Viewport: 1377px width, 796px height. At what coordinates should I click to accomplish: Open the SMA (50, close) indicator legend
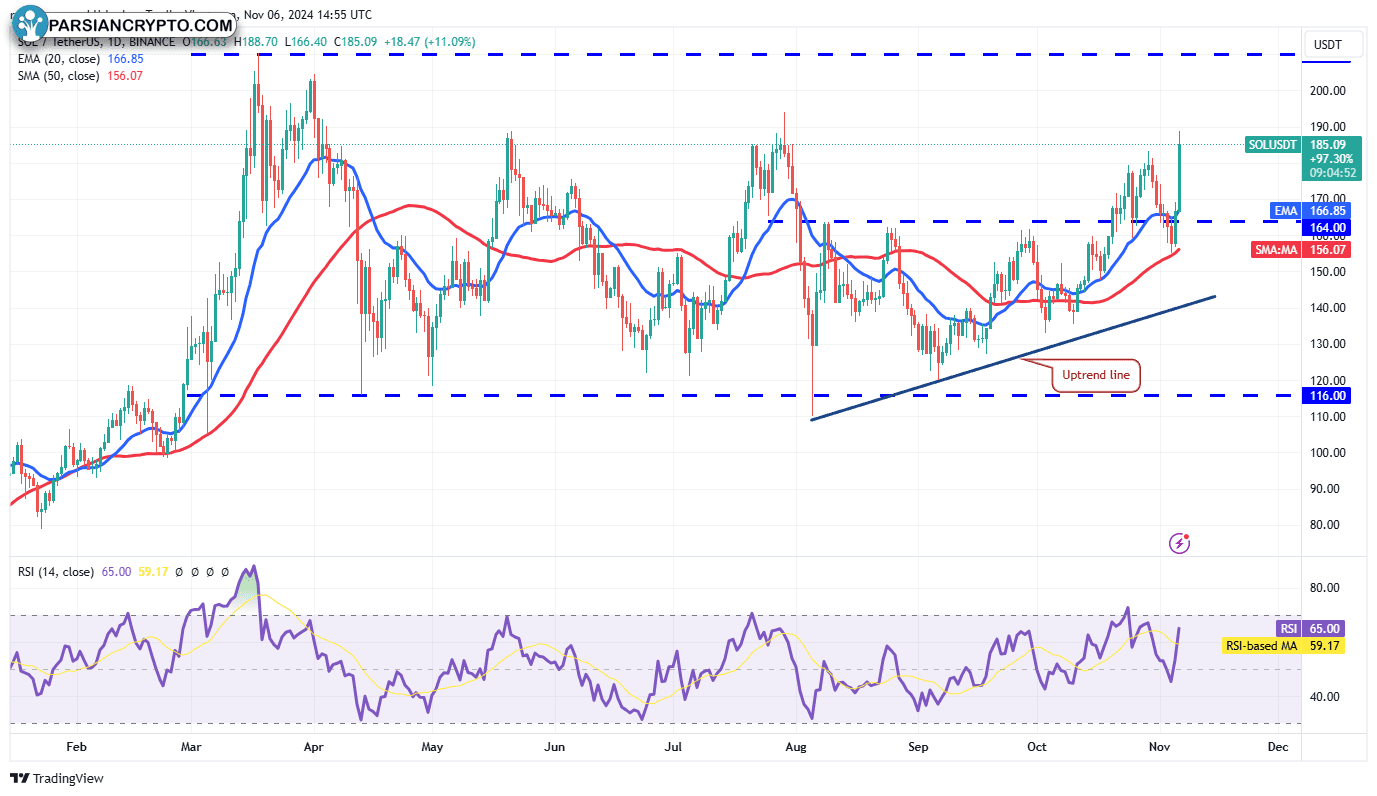click(81, 76)
